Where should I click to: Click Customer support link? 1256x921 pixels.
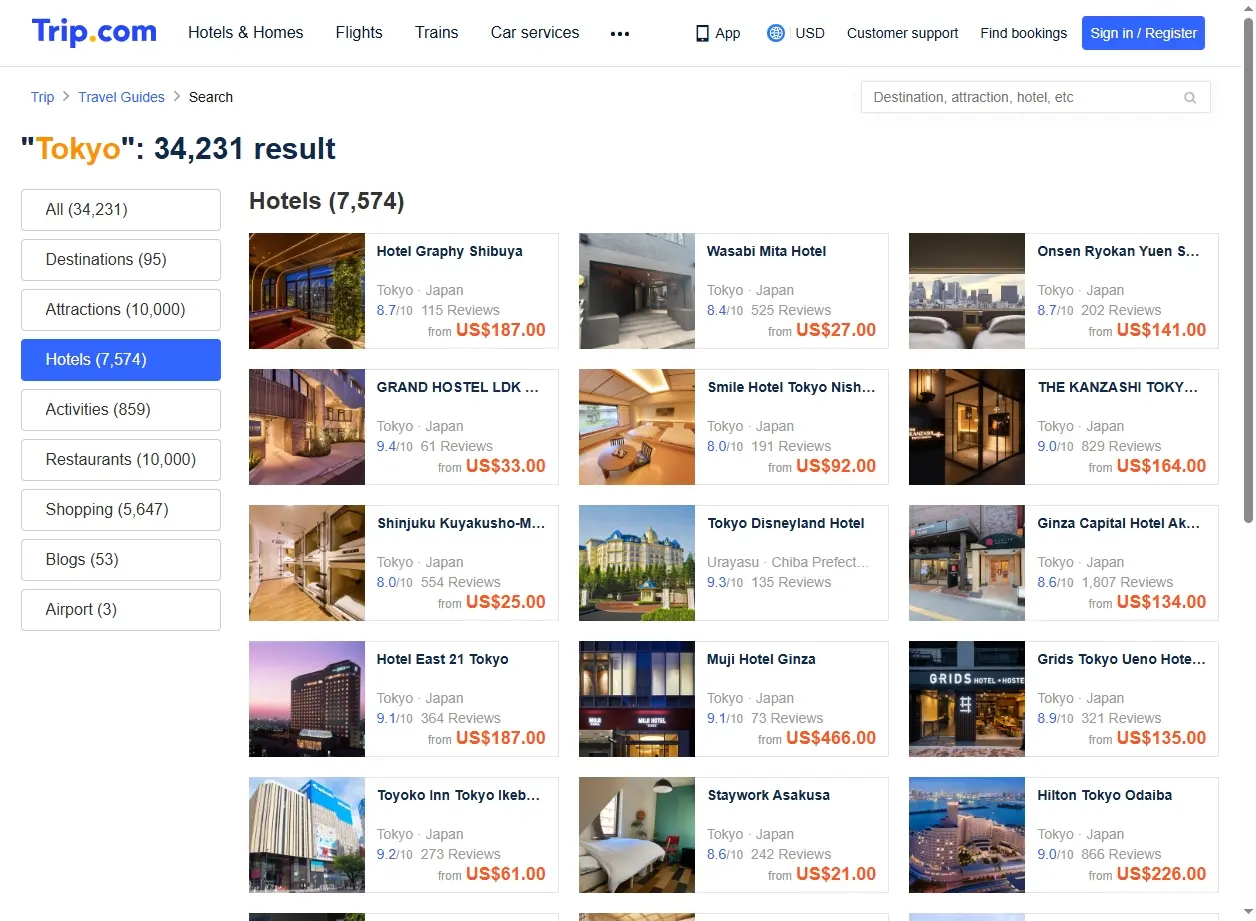click(902, 33)
